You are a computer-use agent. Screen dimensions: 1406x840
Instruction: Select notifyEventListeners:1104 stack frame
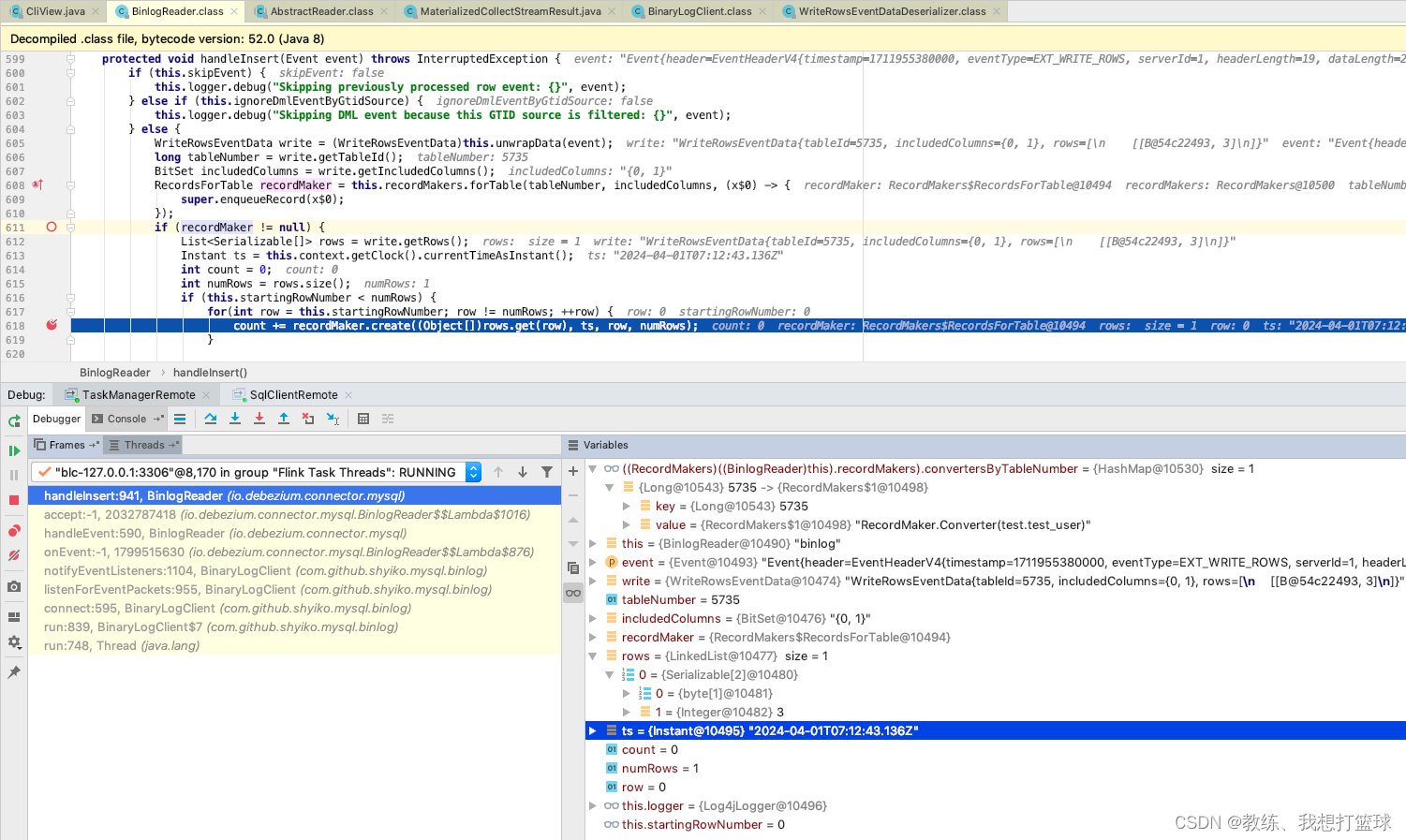pyautogui.click(x=295, y=570)
